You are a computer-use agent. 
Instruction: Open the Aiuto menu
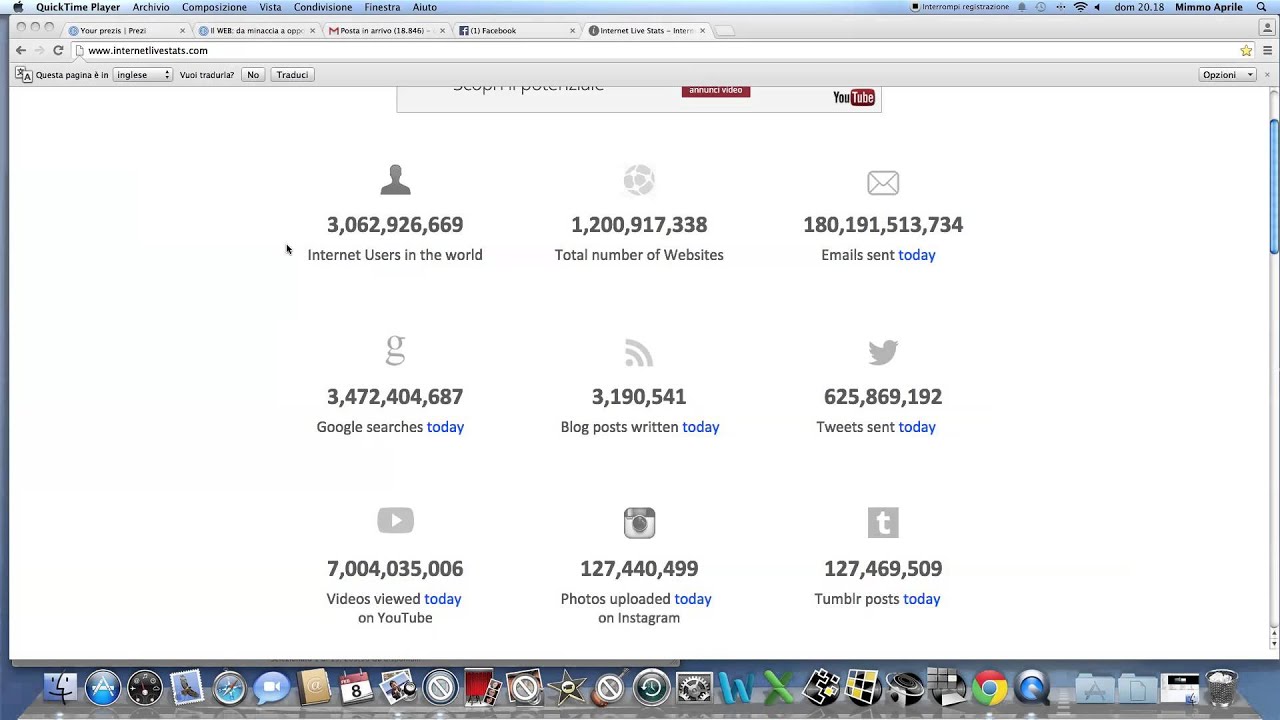[x=425, y=7]
